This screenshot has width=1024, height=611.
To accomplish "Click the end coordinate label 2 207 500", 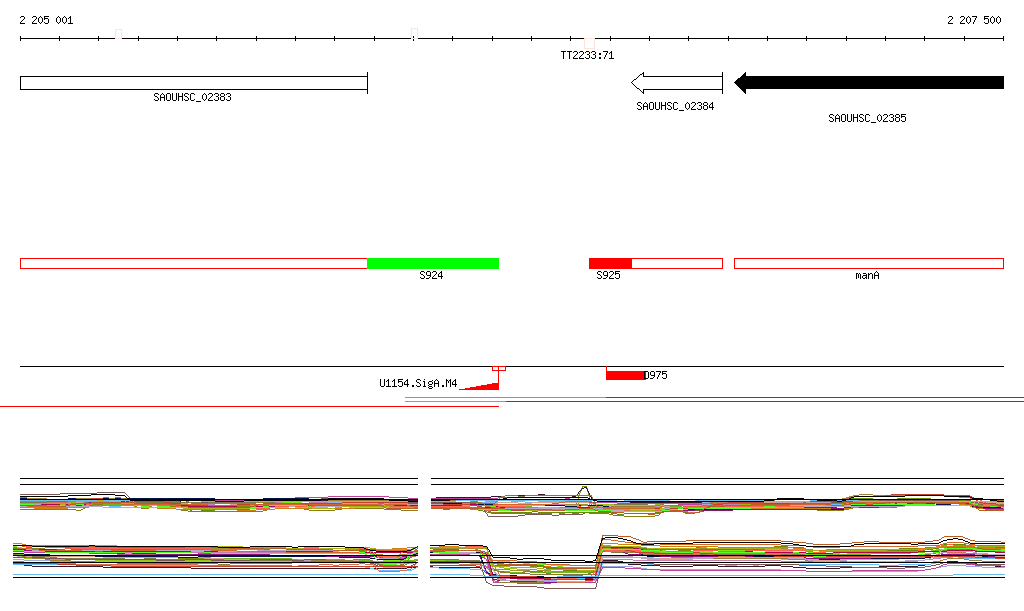I will [x=974, y=20].
